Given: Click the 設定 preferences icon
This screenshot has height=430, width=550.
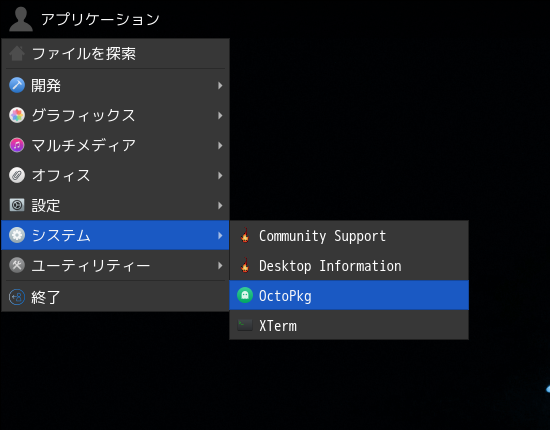Looking at the screenshot, I should click(x=17, y=205).
